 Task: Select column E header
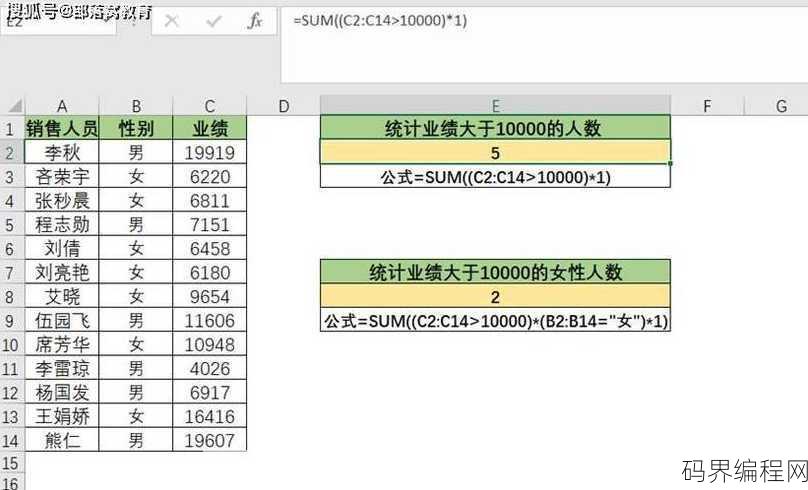tap(495, 106)
